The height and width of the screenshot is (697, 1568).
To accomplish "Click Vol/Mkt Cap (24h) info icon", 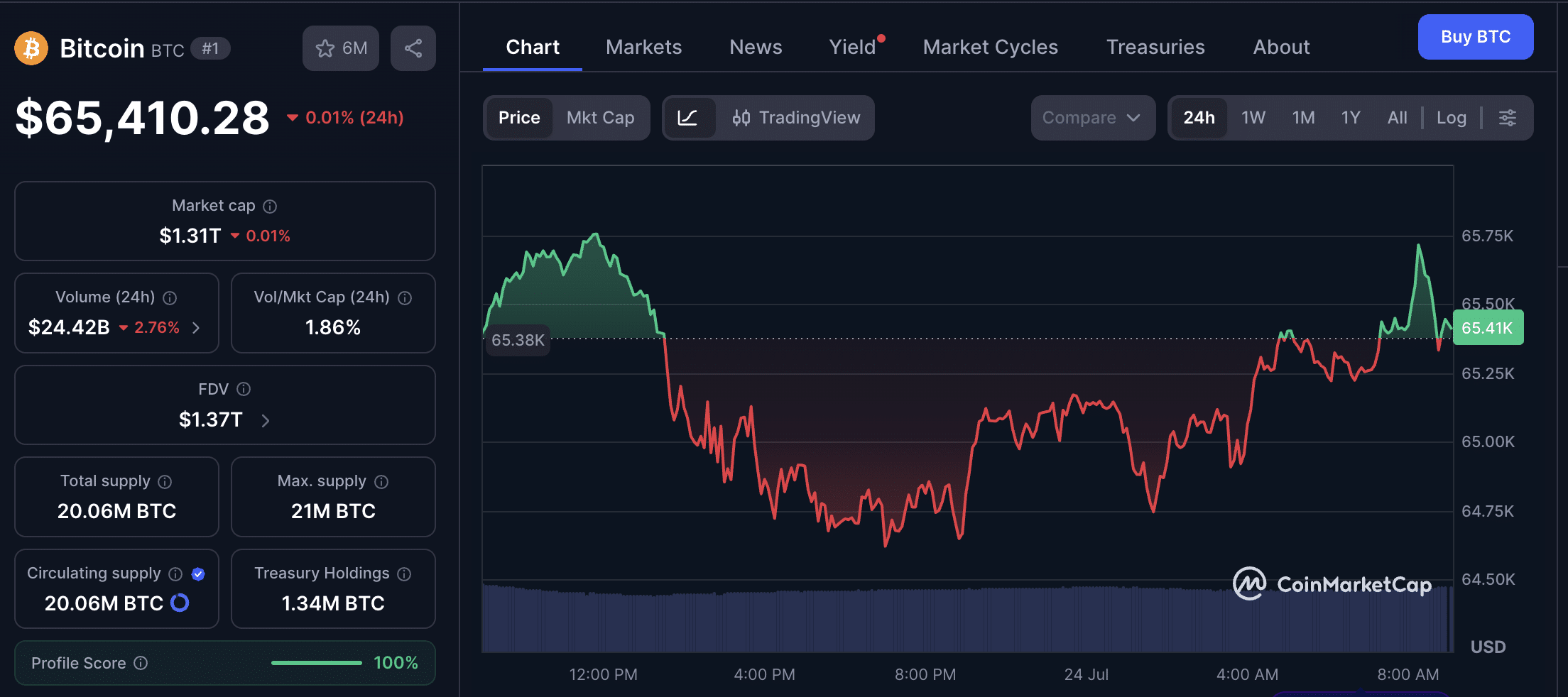I will pos(405,298).
